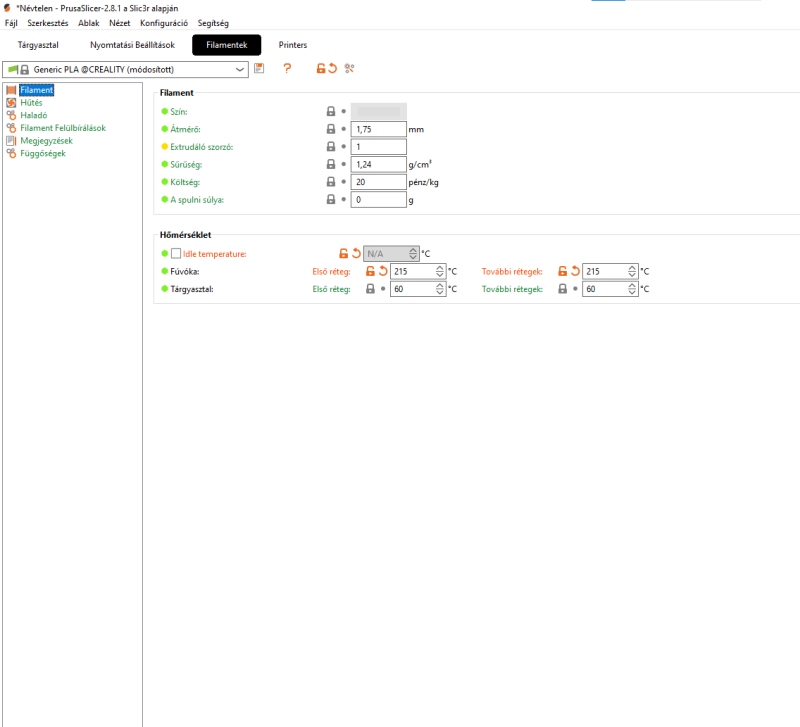Click the lock icon next to Szín
This screenshot has width=800, height=727.
coord(331,111)
